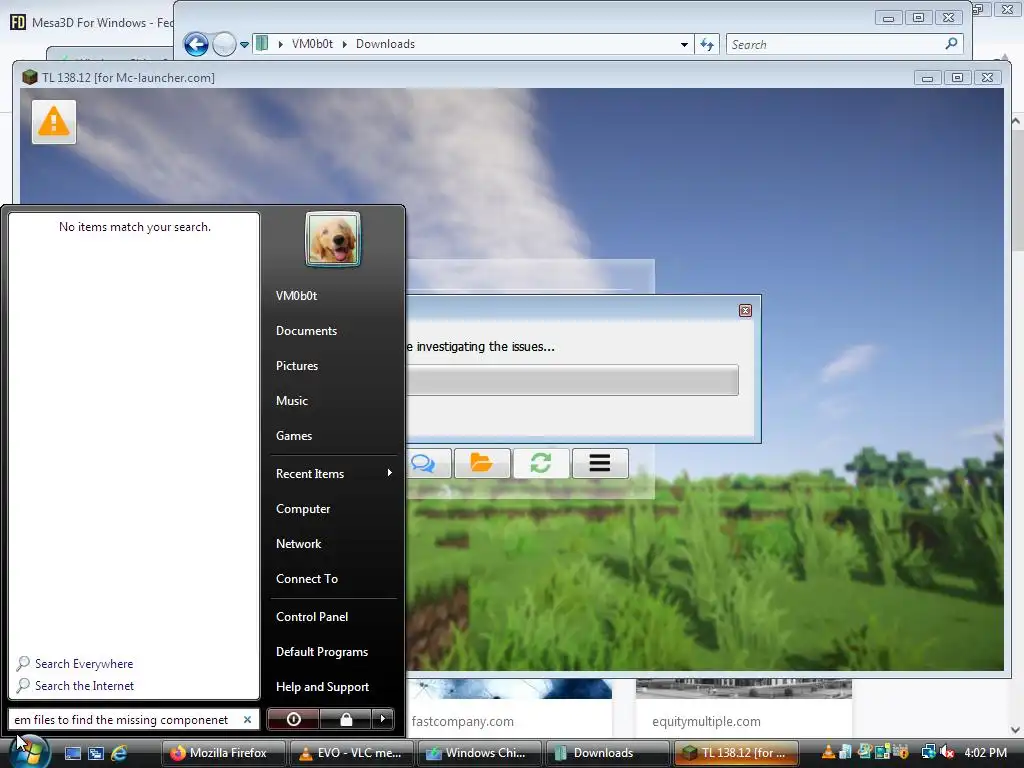This screenshot has width=1024, height=768.
Task: Click browser vertical scrollbar up arrow
Action: click(x=1016, y=121)
